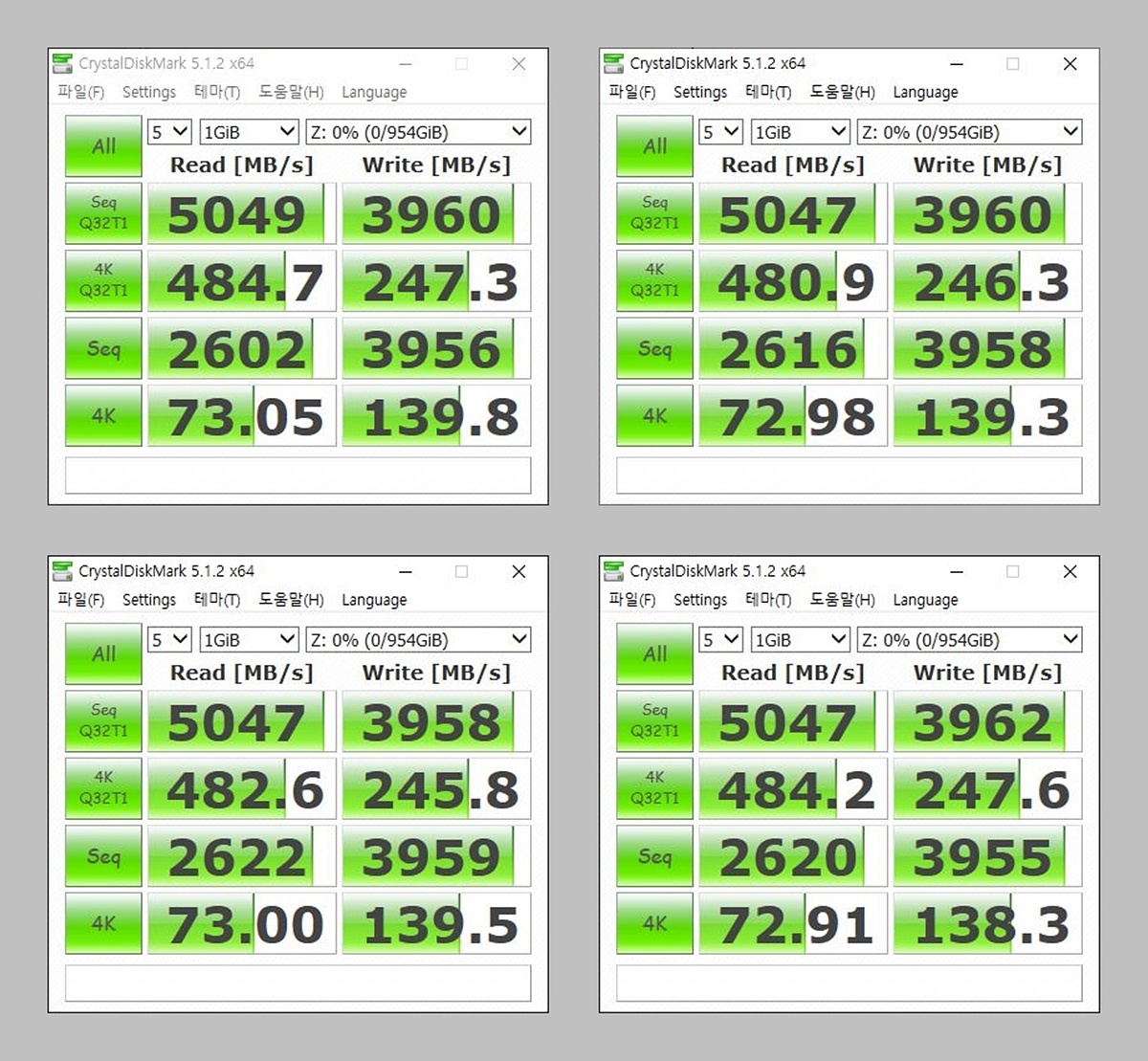Run Seq Q32T1 test in top-left window

103,213
